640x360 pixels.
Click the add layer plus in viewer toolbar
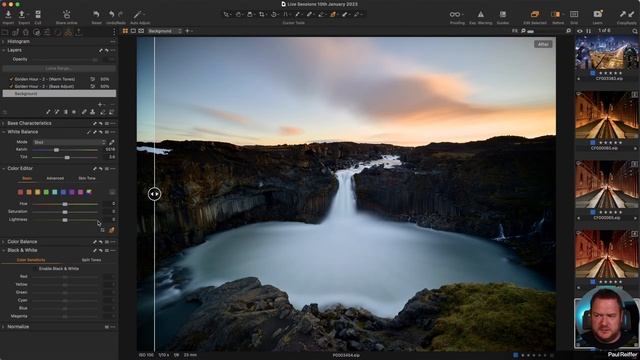tap(188, 31)
